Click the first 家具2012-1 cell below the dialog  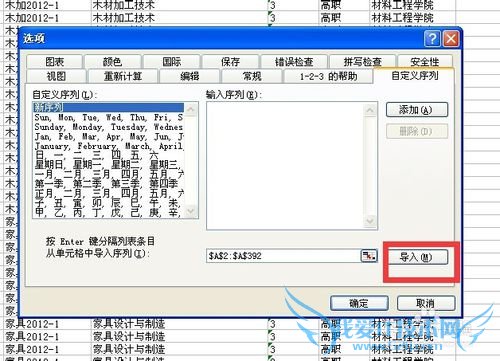tap(47, 323)
